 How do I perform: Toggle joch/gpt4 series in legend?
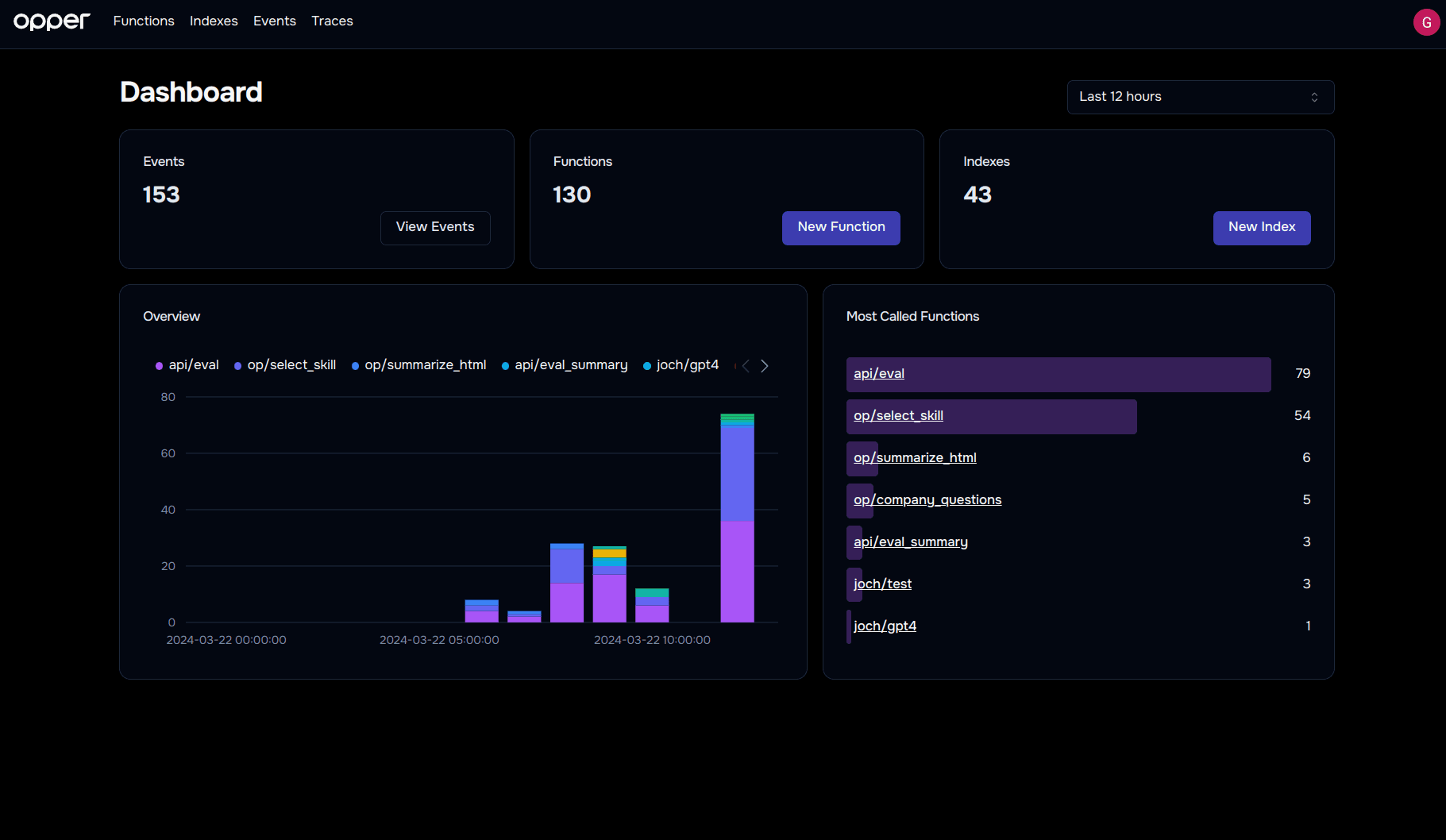click(x=681, y=365)
